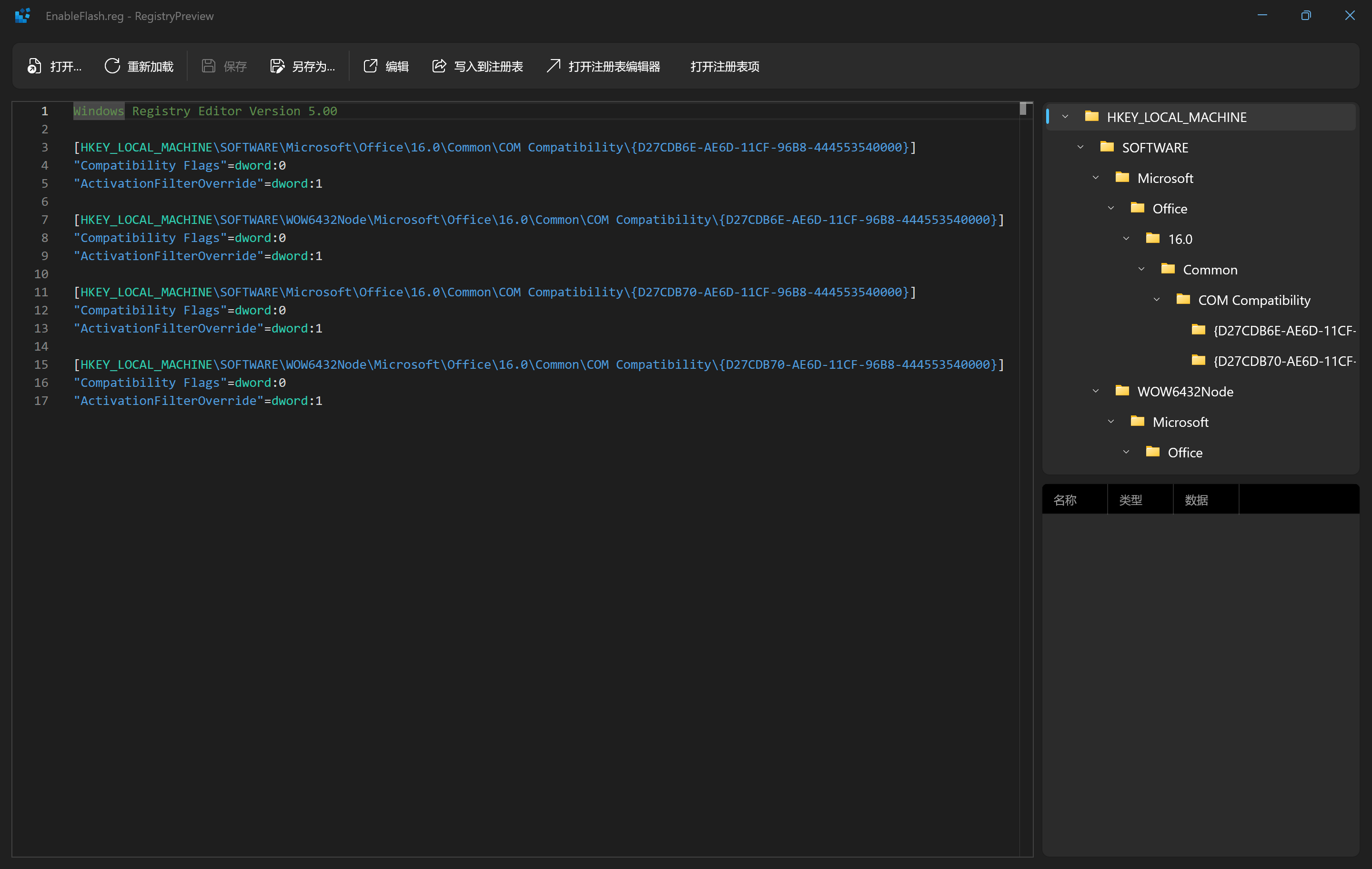The width and height of the screenshot is (1372, 869).
Task: Click the Reload icon (重新加载)
Action: (x=111, y=66)
